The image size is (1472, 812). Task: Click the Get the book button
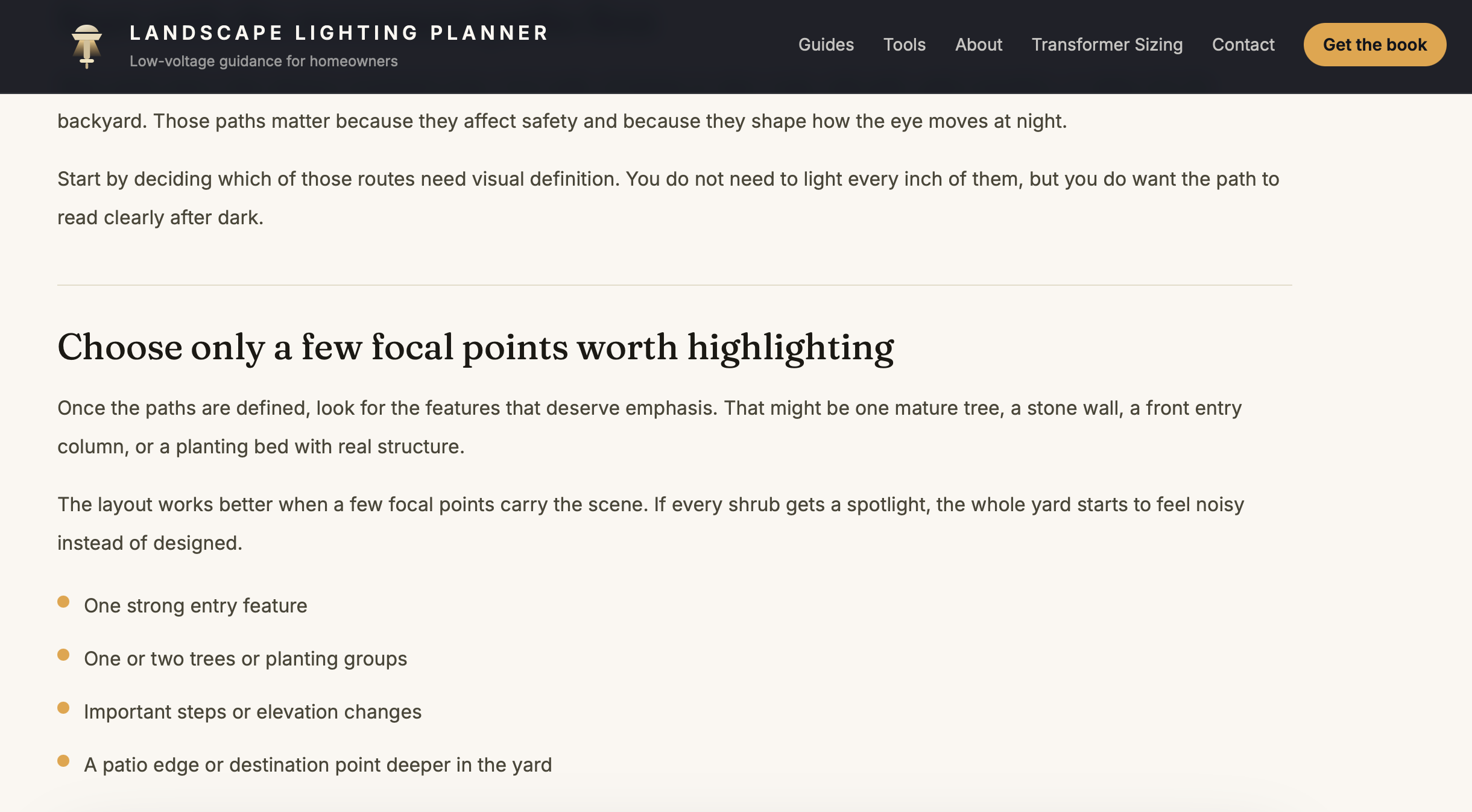pos(1374,45)
